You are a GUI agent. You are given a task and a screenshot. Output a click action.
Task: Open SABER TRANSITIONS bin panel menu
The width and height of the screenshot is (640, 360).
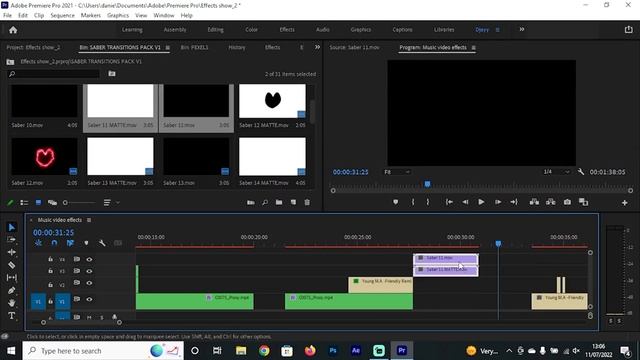(x=167, y=48)
